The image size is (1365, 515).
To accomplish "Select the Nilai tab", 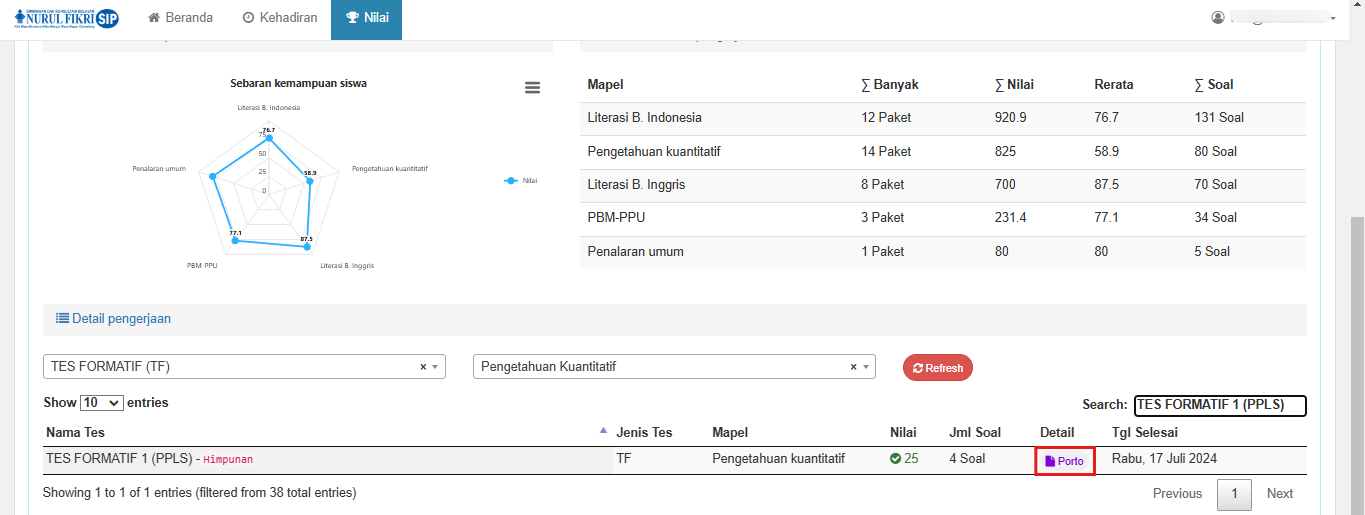I will (x=367, y=18).
